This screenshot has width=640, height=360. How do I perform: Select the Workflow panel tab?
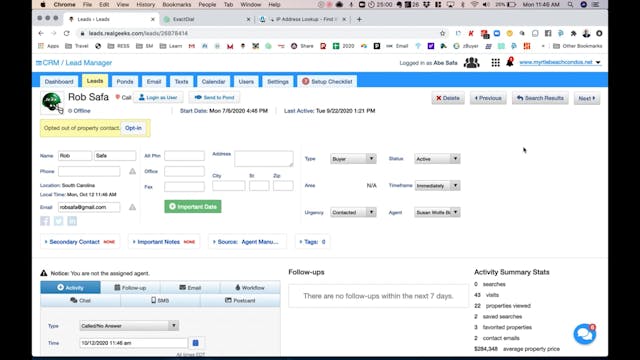pyautogui.click(x=250, y=287)
